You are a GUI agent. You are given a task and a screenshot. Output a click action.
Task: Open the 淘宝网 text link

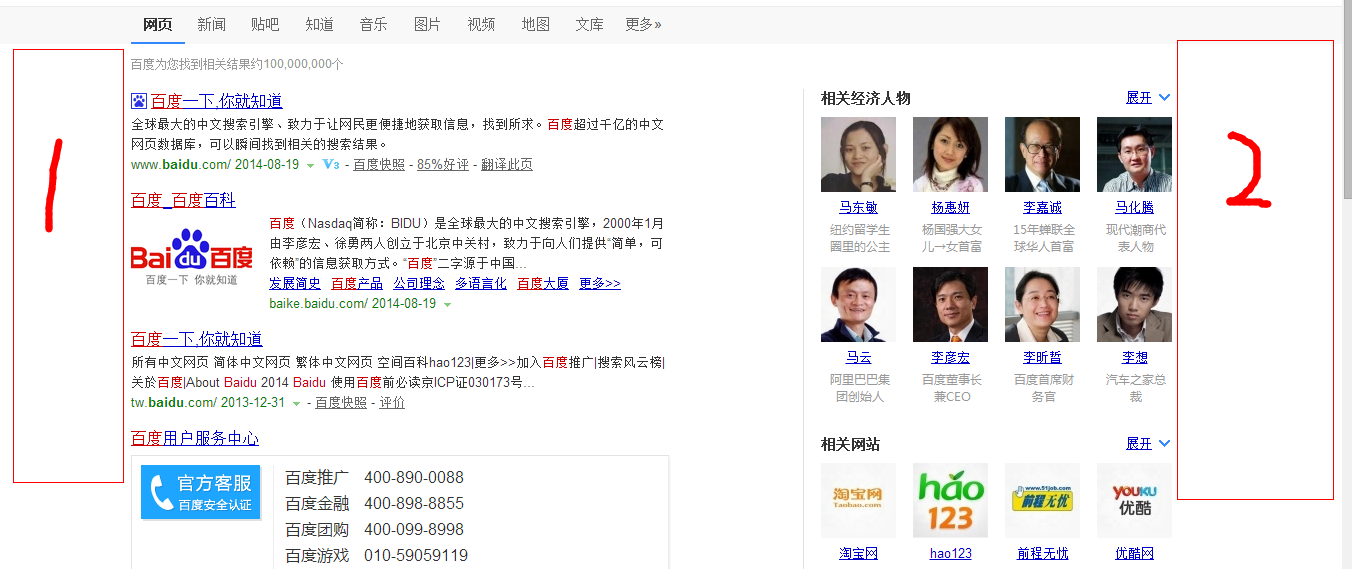point(858,553)
